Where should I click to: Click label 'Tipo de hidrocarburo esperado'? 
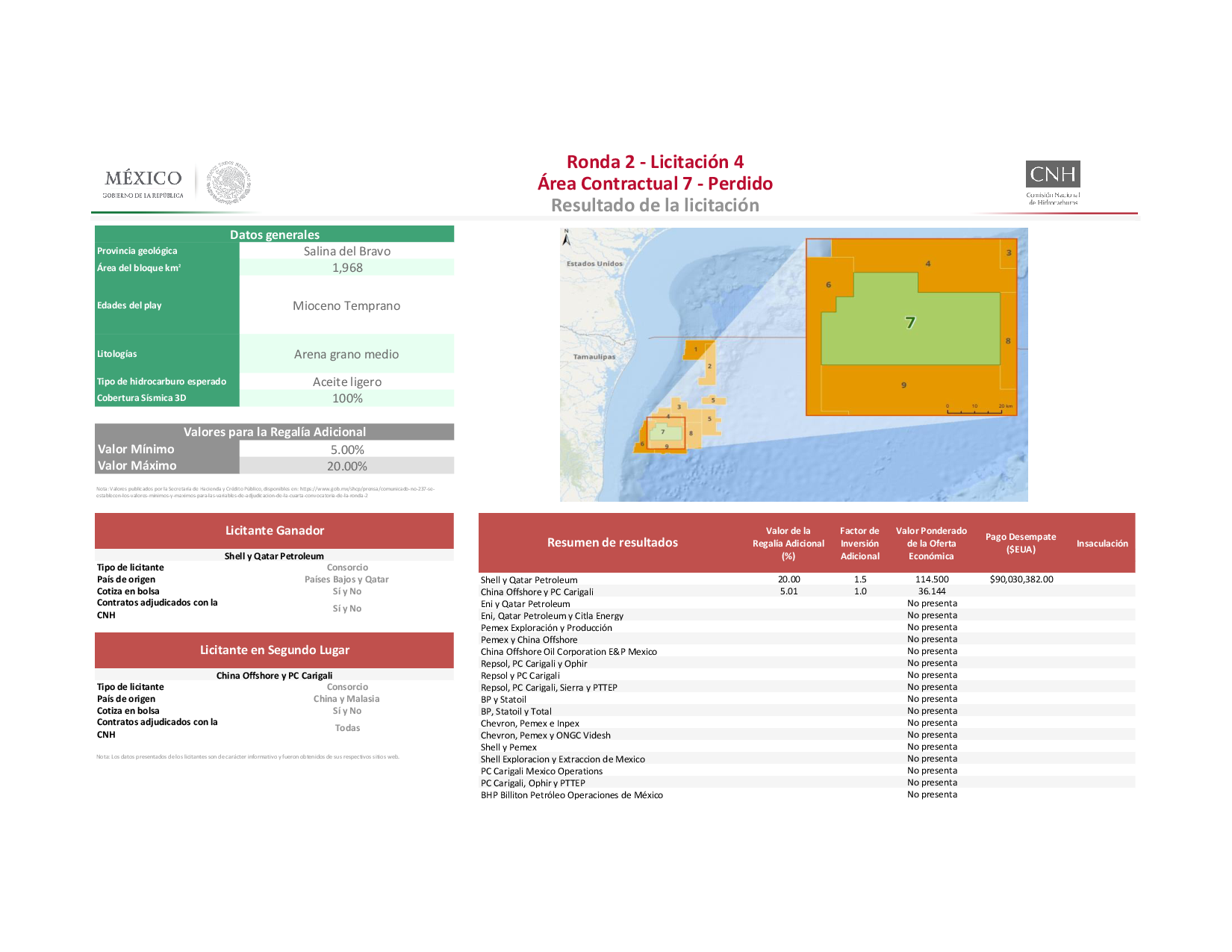(x=161, y=382)
